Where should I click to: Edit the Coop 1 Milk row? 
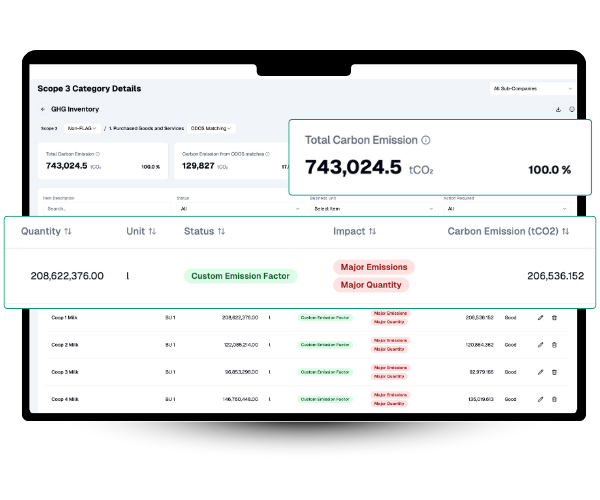pos(540,317)
